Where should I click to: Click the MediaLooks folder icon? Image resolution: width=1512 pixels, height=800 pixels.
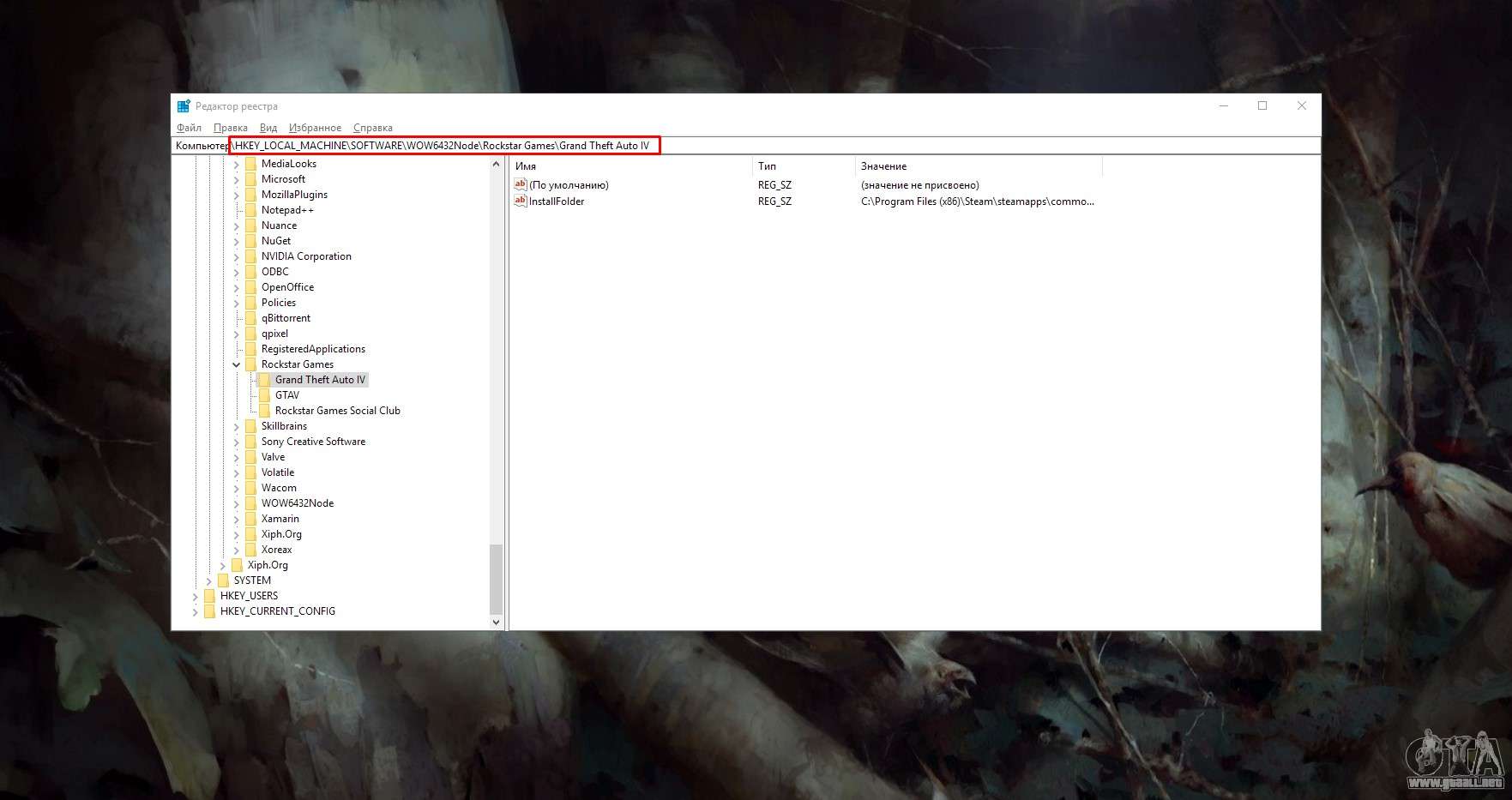pos(250,164)
